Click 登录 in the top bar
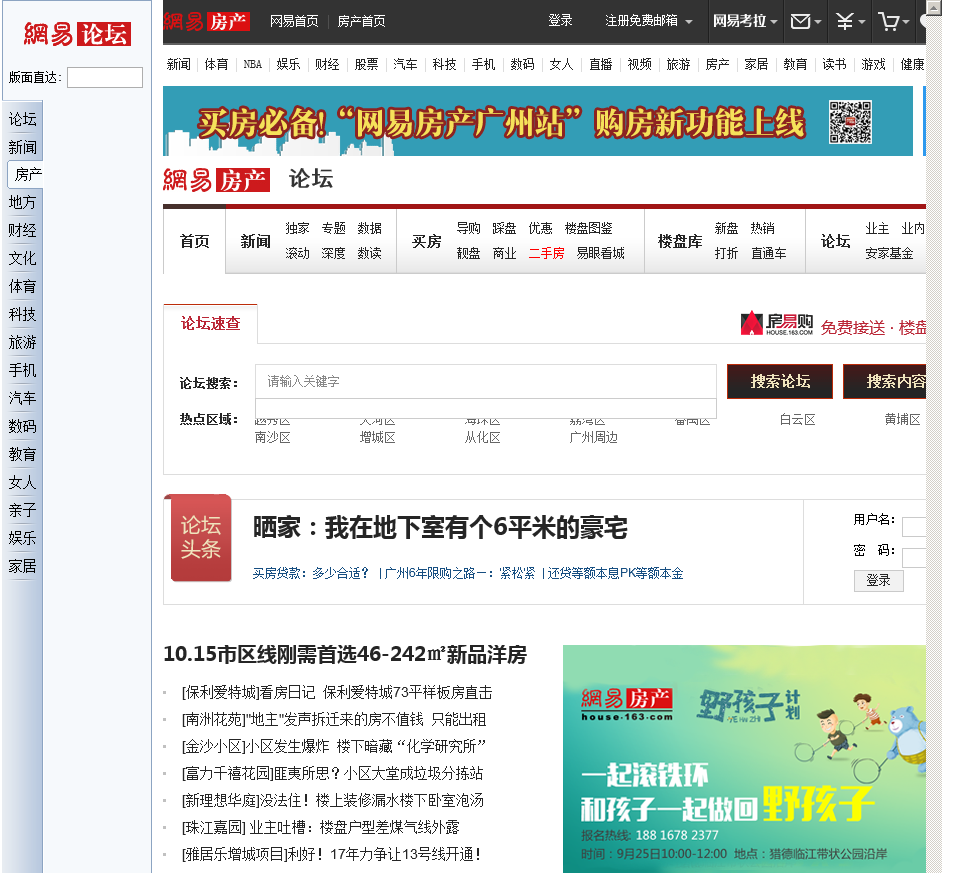Image resolution: width=960 pixels, height=873 pixels. tap(560, 20)
